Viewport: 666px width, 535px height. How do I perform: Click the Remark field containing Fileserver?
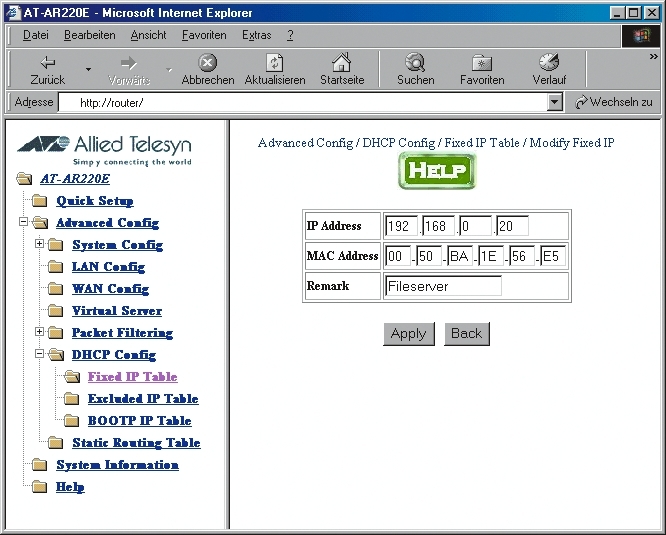tap(443, 286)
